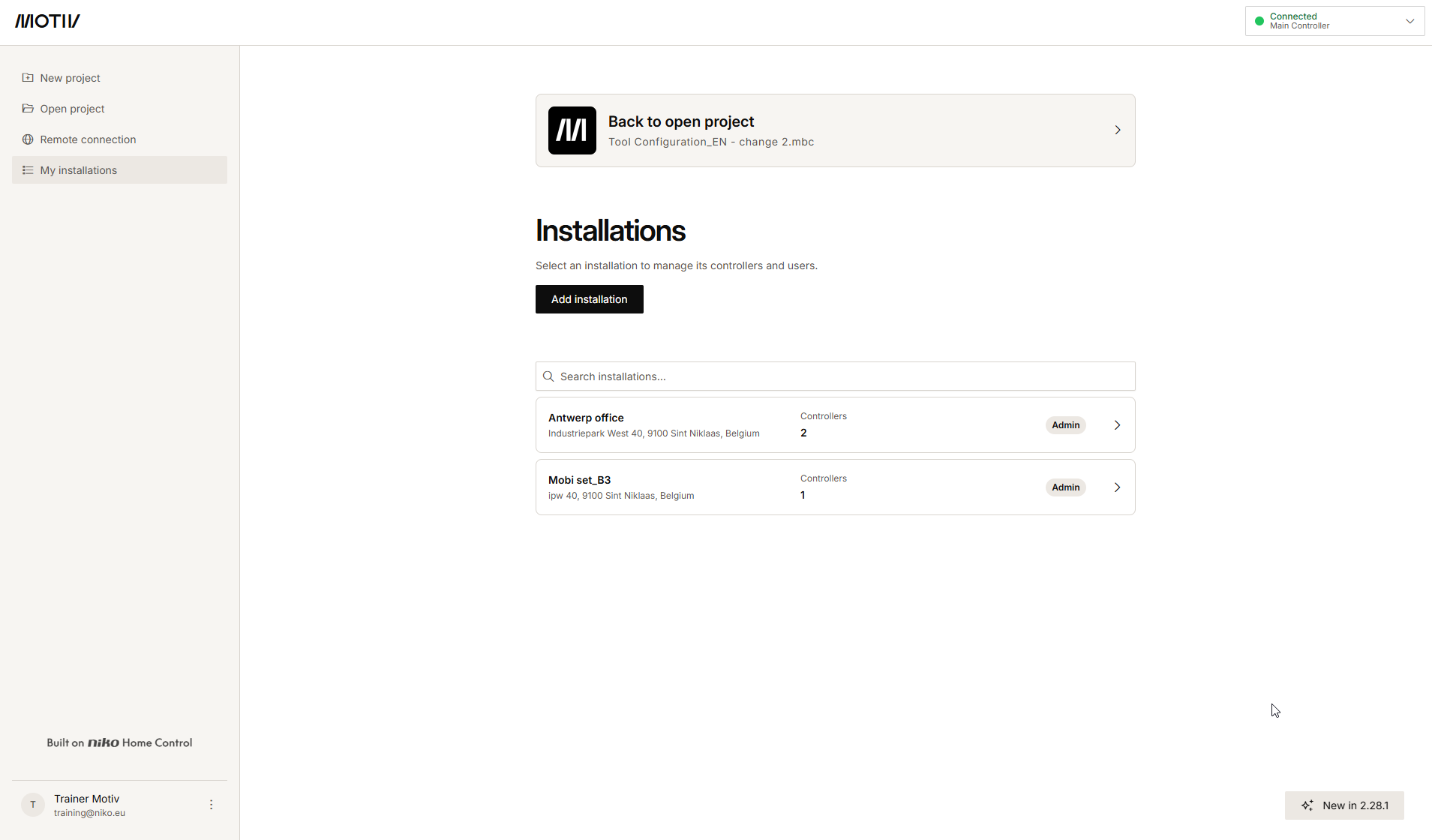
Task: Go to Remote connection in sidebar
Action: point(119,139)
